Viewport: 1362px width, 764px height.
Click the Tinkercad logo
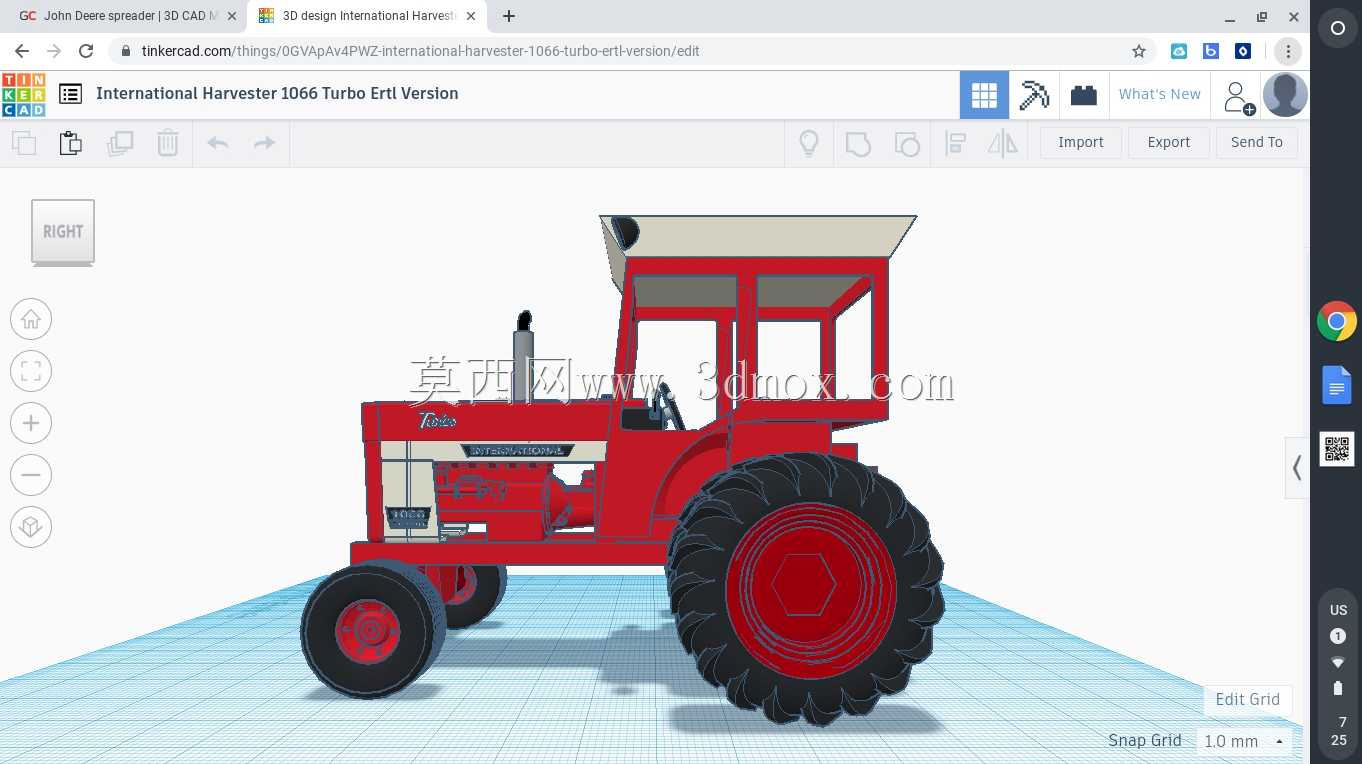click(x=23, y=94)
